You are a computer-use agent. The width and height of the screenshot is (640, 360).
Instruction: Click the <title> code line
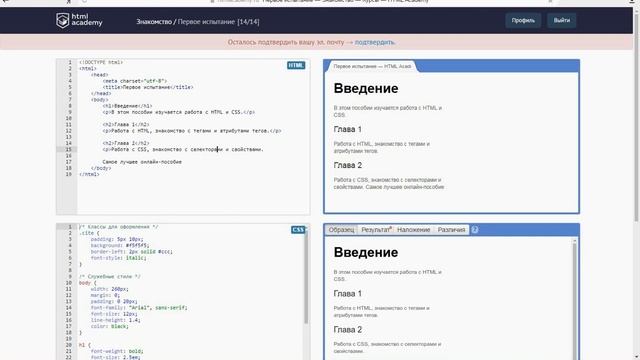(x=148, y=87)
